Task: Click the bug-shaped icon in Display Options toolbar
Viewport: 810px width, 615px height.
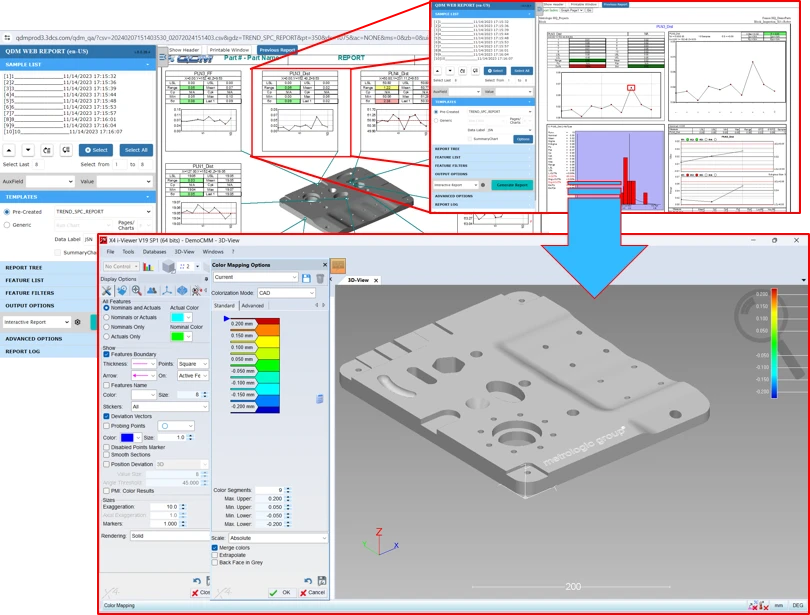Action: tap(196, 291)
